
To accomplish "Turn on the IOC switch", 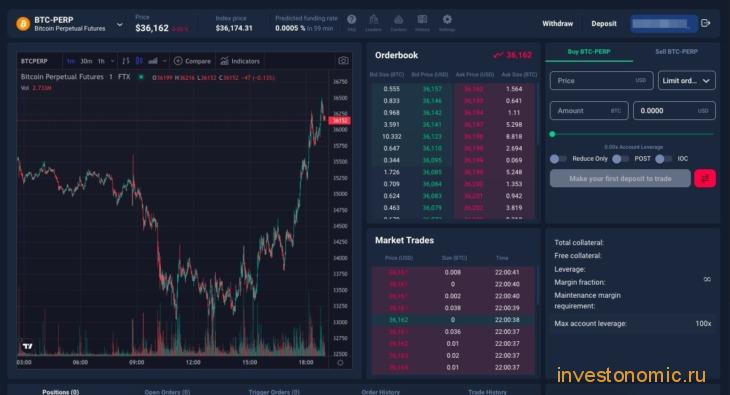I will click(663, 159).
